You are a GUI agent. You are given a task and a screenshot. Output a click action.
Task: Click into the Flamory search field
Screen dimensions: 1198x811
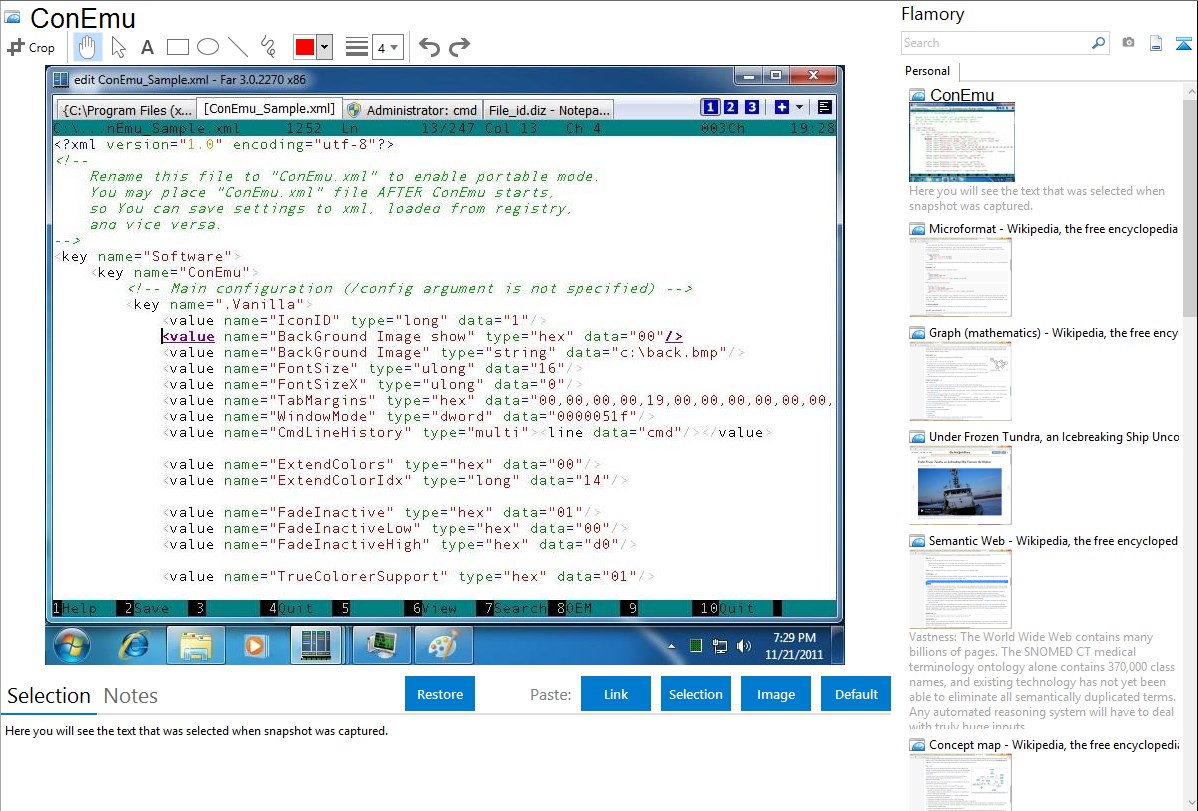pos(995,43)
